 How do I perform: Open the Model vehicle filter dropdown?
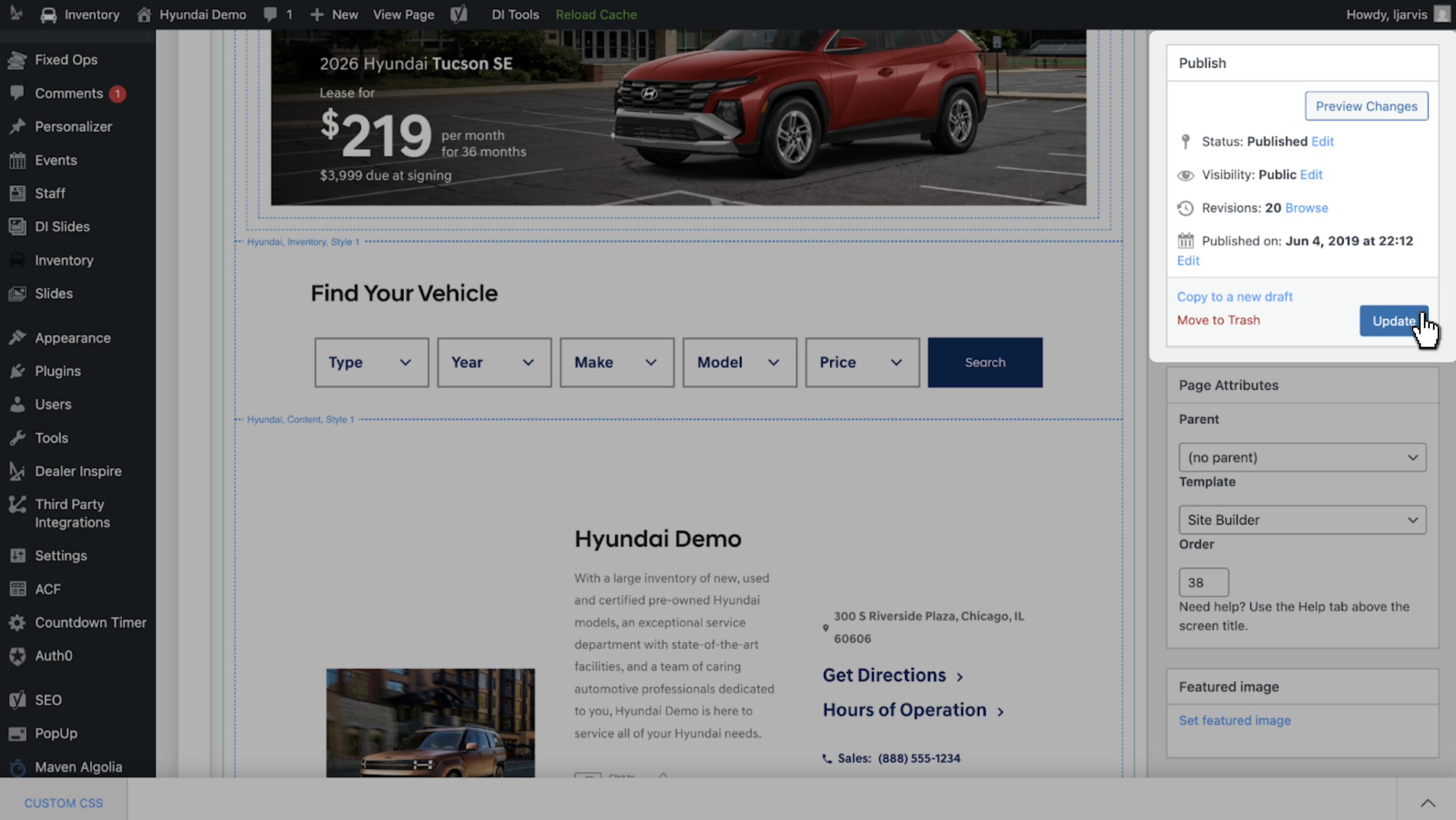click(x=740, y=362)
